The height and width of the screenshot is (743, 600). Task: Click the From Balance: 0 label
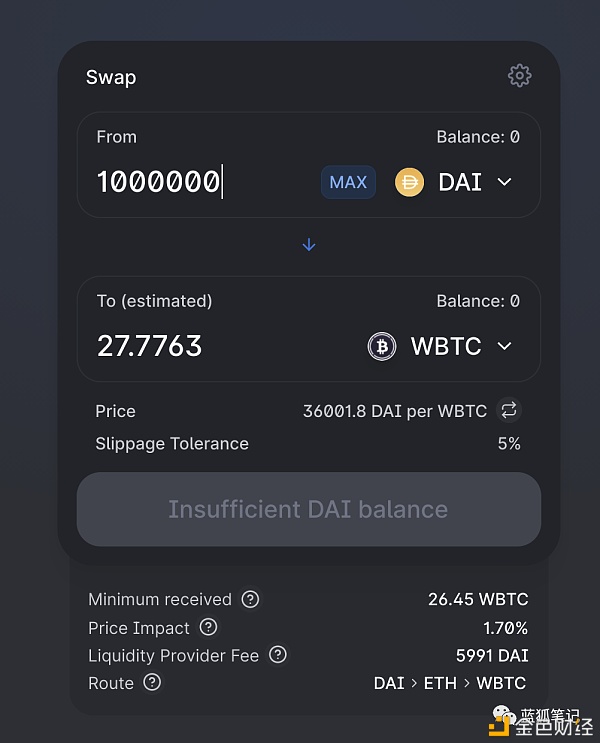[x=478, y=137]
